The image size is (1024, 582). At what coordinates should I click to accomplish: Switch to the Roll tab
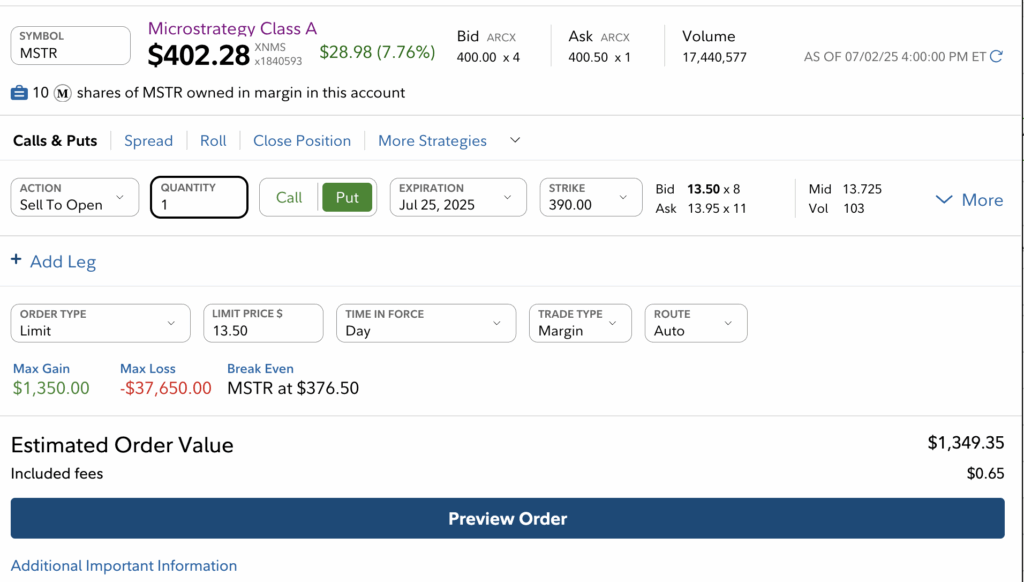coord(213,141)
